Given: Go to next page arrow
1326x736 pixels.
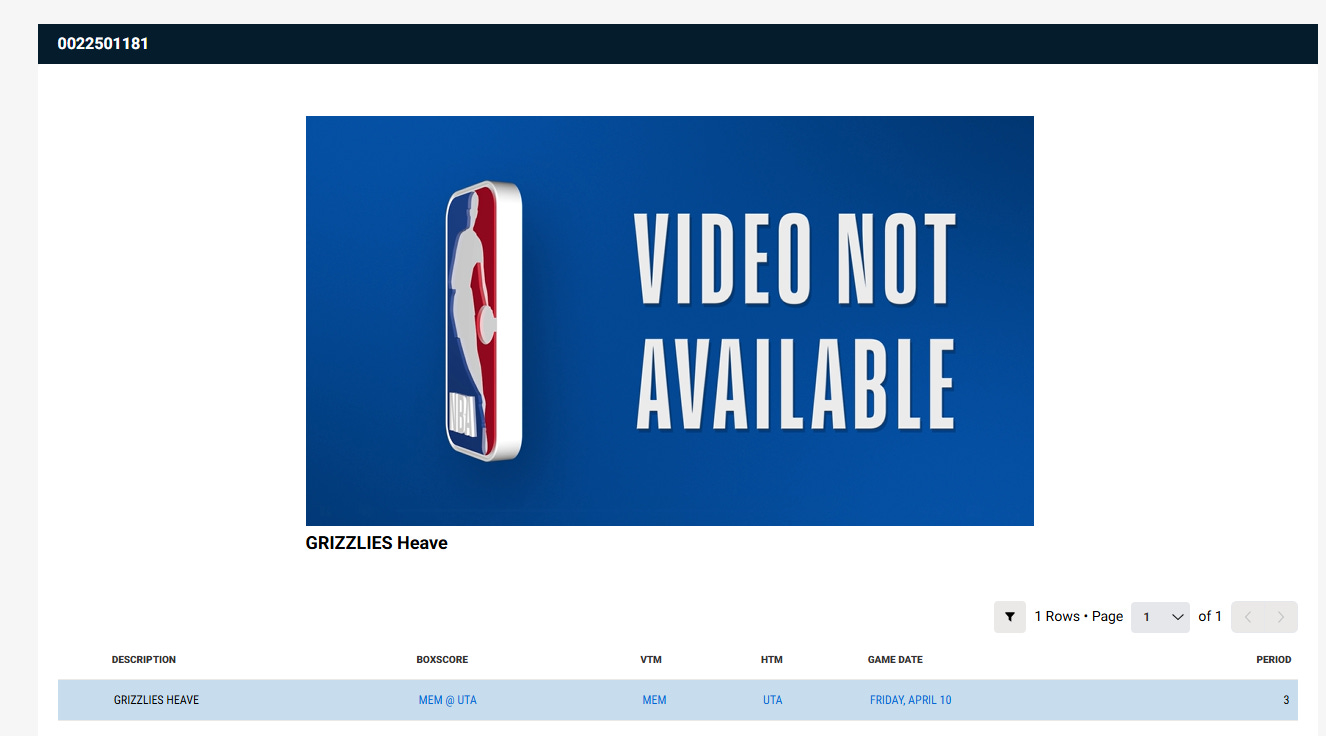Looking at the screenshot, I should click(x=1281, y=617).
